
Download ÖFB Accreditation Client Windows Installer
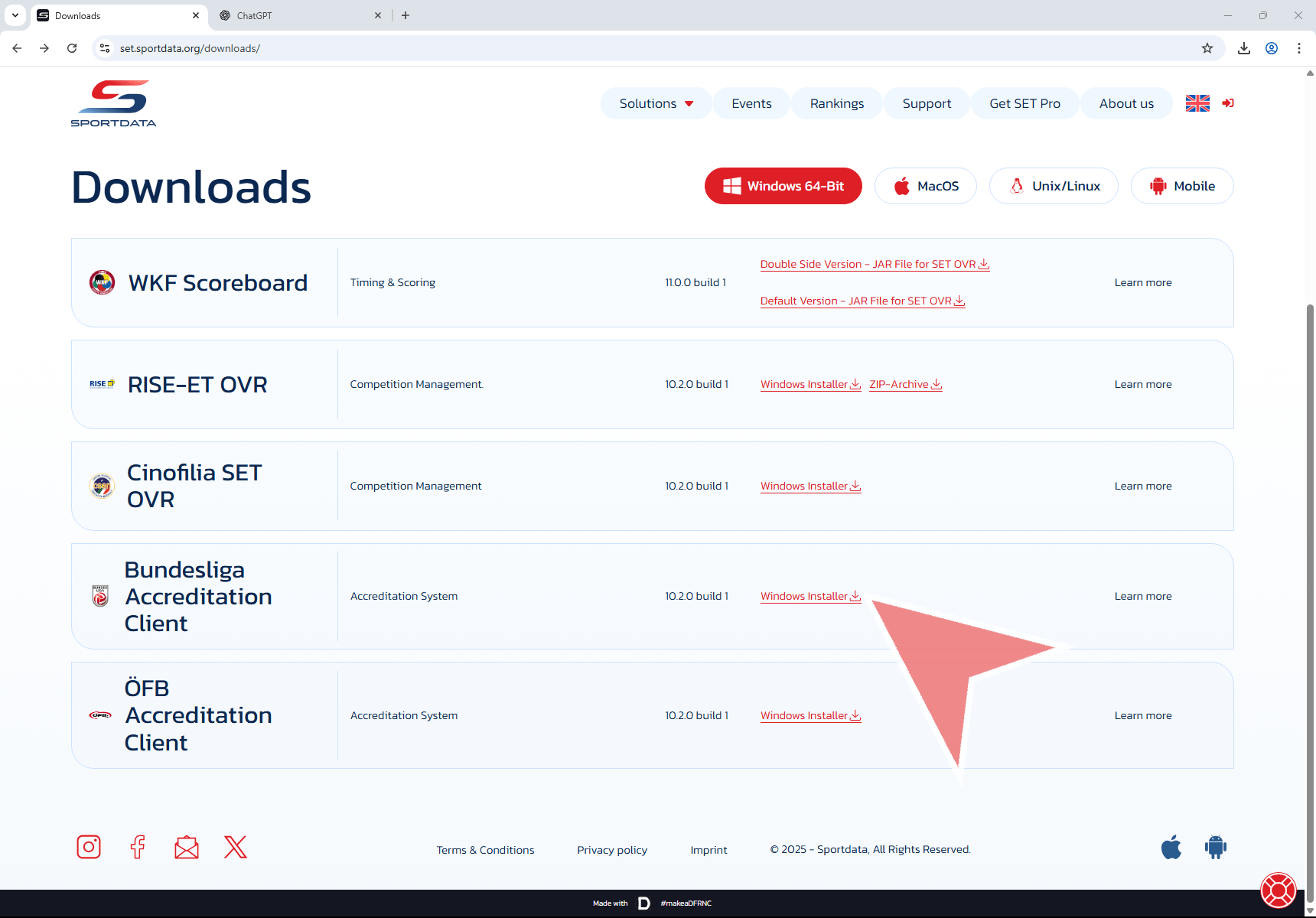click(810, 715)
